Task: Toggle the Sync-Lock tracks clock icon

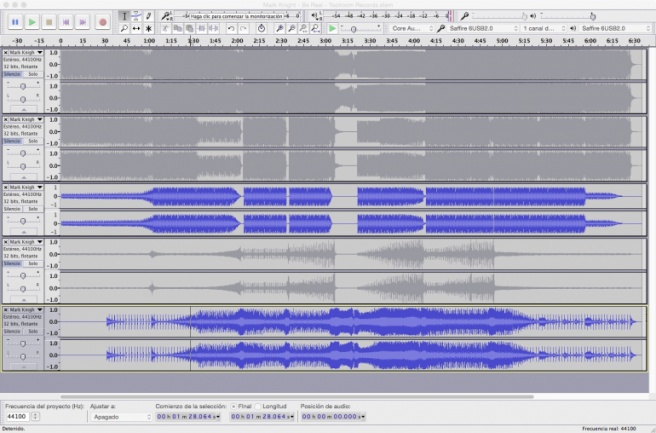Action: pyautogui.click(x=261, y=28)
